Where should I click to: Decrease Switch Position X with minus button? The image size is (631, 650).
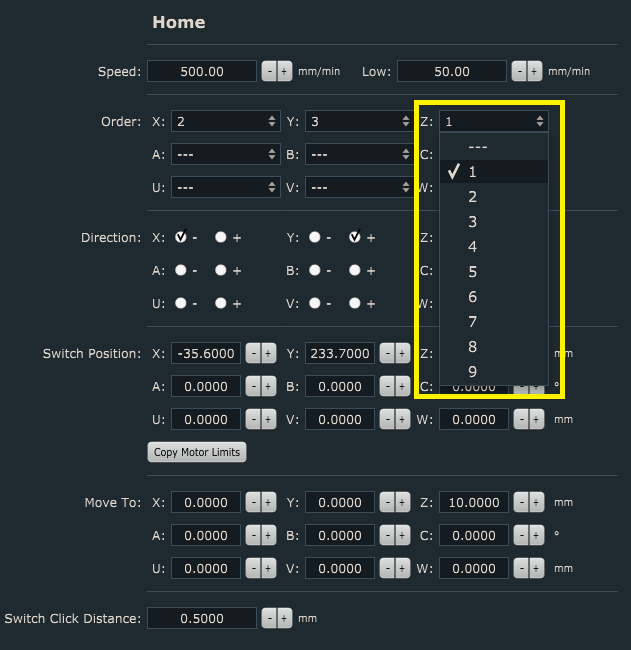pyautogui.click(x=254, y=353)
